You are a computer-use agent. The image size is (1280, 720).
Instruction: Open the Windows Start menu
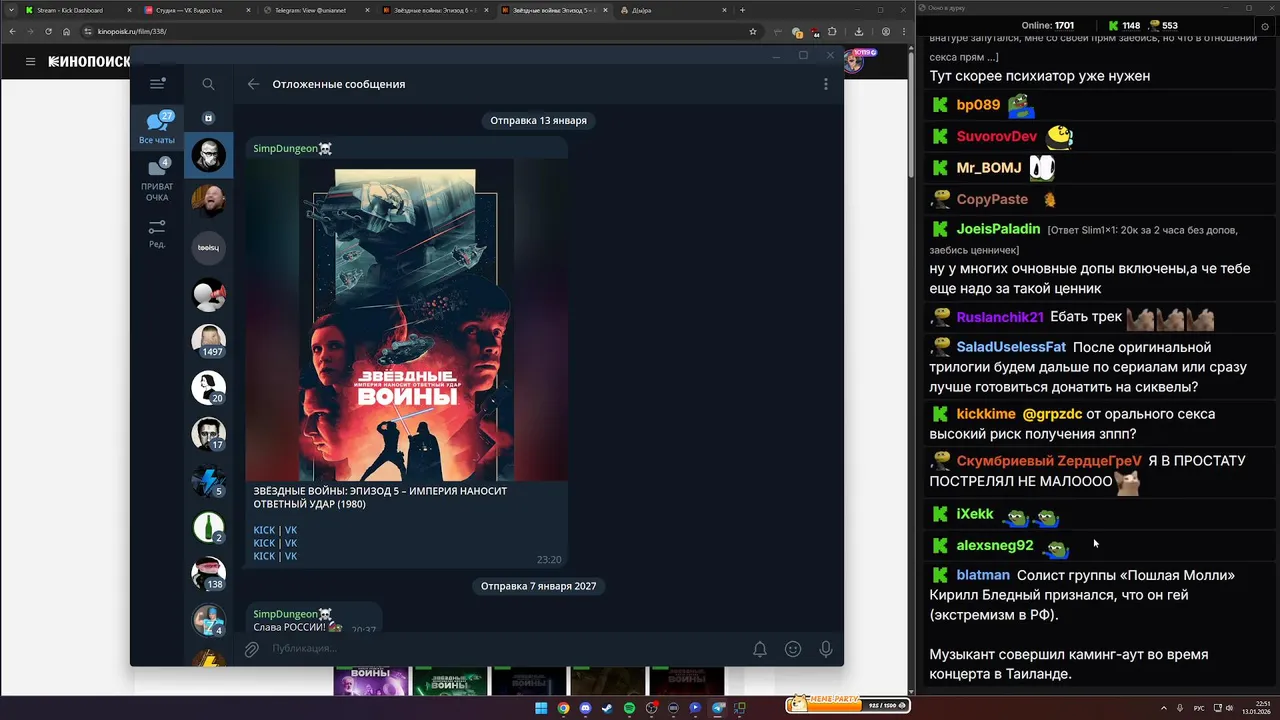click(x=541, y=708)
